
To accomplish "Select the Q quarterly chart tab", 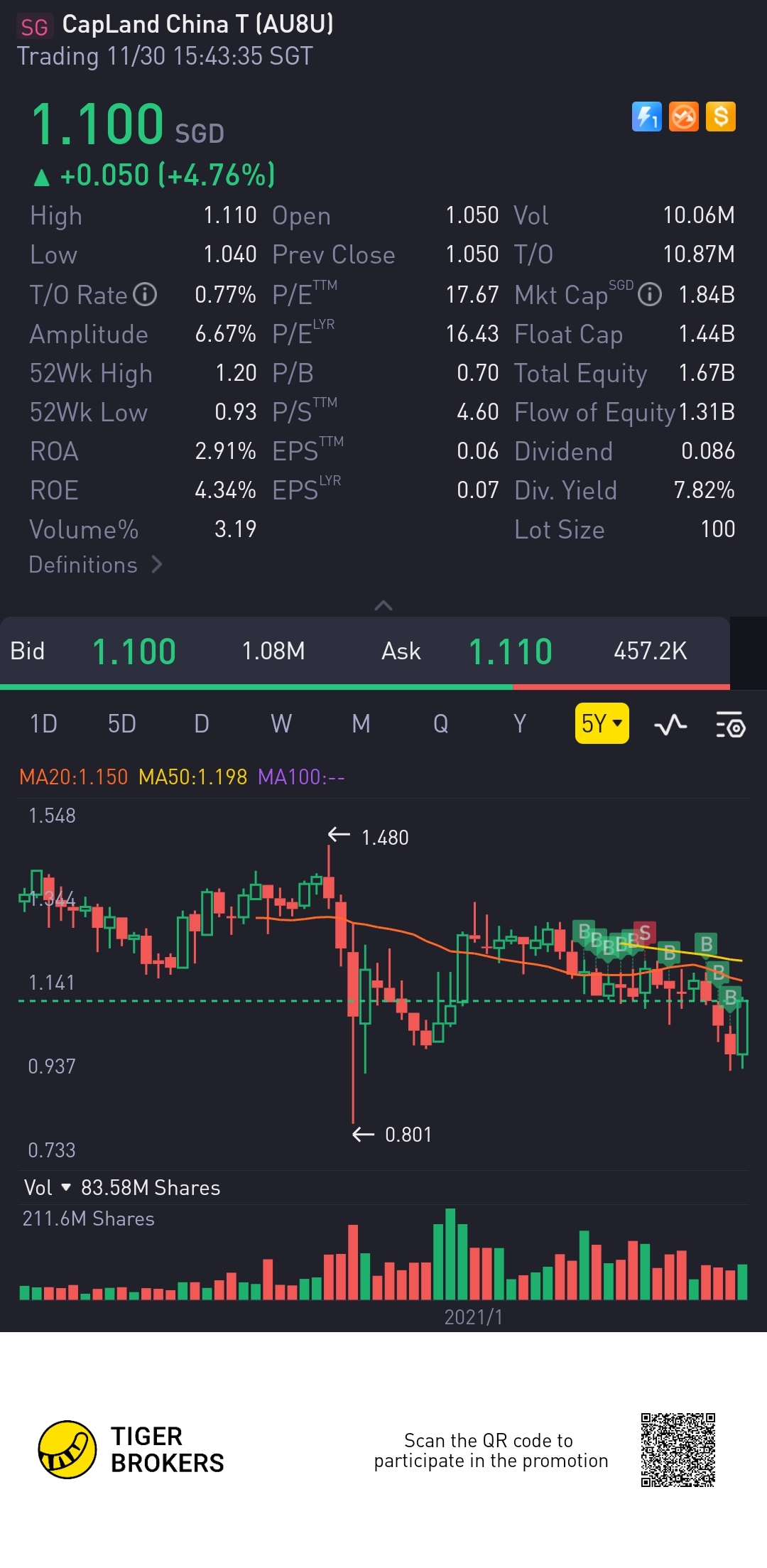I will tap(440, 724).
